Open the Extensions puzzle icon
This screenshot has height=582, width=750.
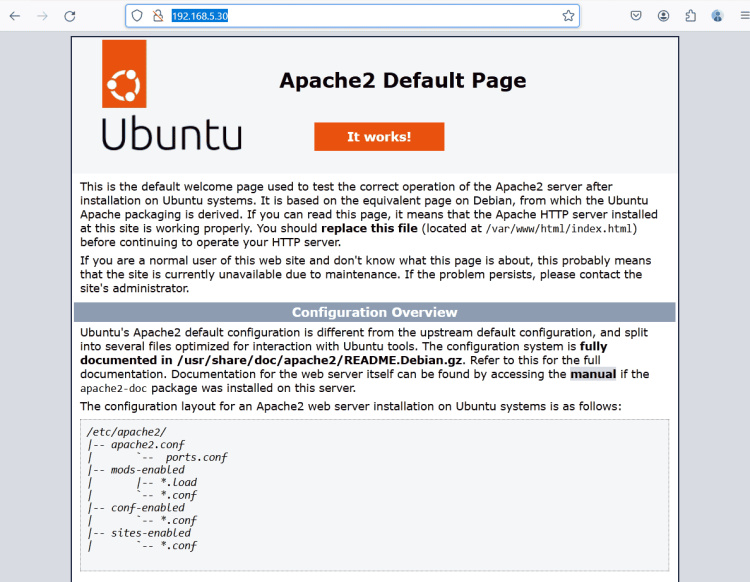coord(690,16)
